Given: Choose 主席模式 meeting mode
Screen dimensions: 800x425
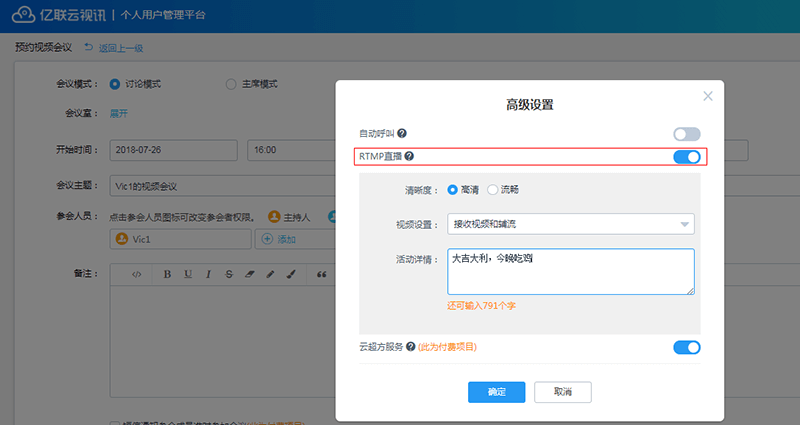Looking at the screenshot, I should (231, 84).
